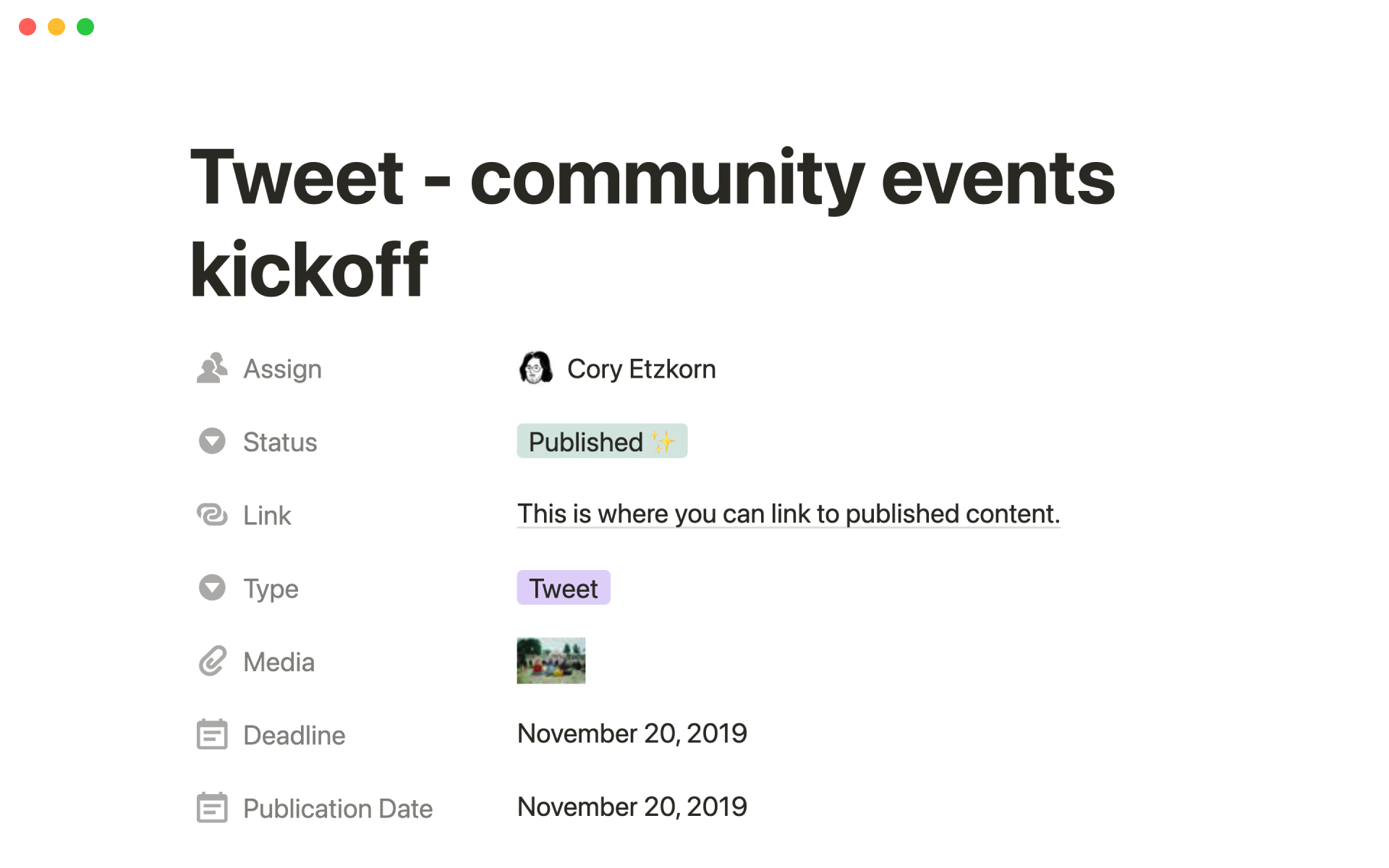This screenshot has width=1389, height=868.
Task: Open the attached media photo thumbnail
Action: 551,660
